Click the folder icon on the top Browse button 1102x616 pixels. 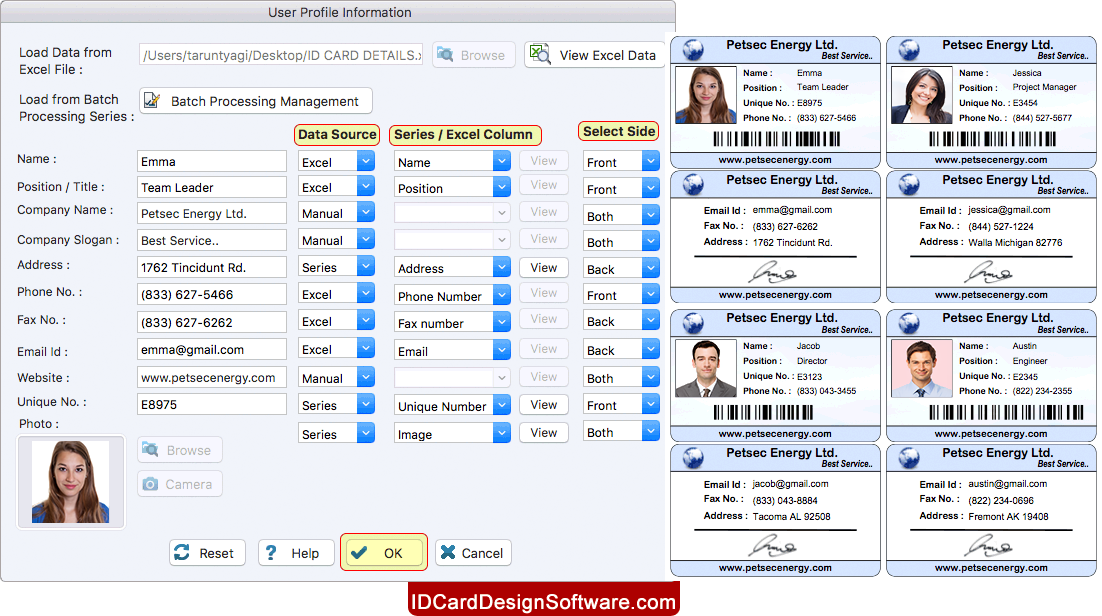click(445, 54)
